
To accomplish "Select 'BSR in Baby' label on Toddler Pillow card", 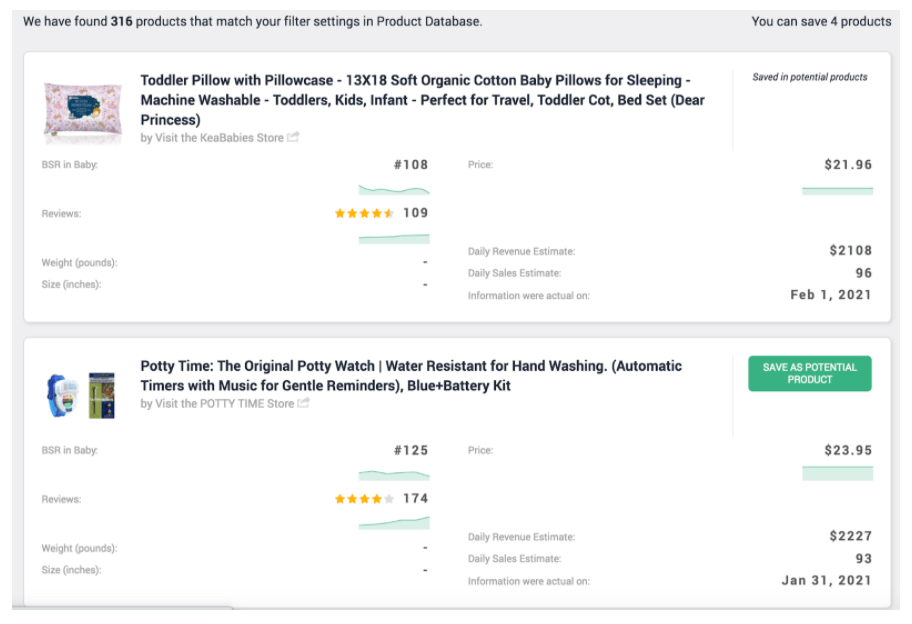I will point(70,165).
